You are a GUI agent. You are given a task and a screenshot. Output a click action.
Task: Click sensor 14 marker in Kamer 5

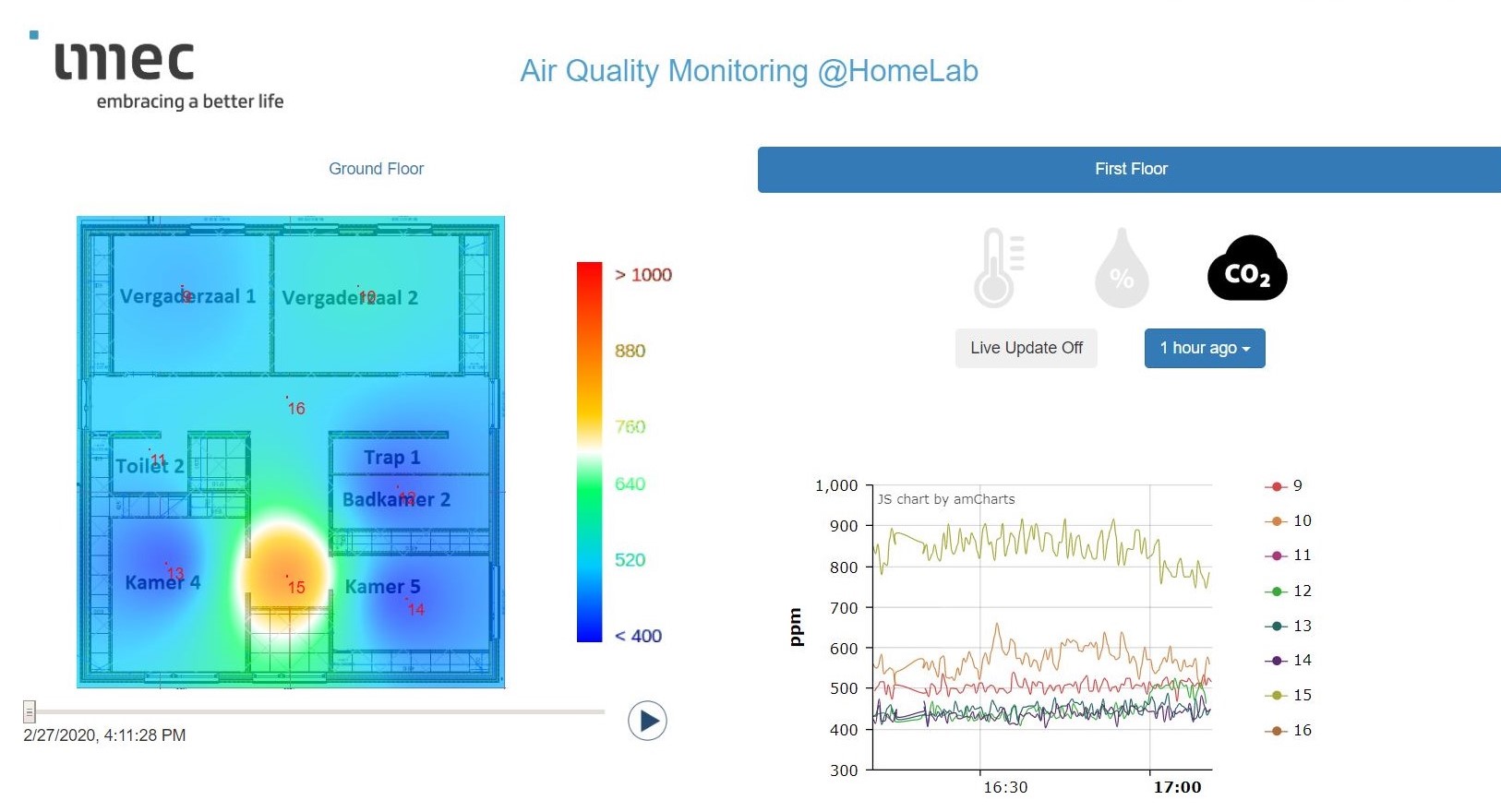click(415, 608)
